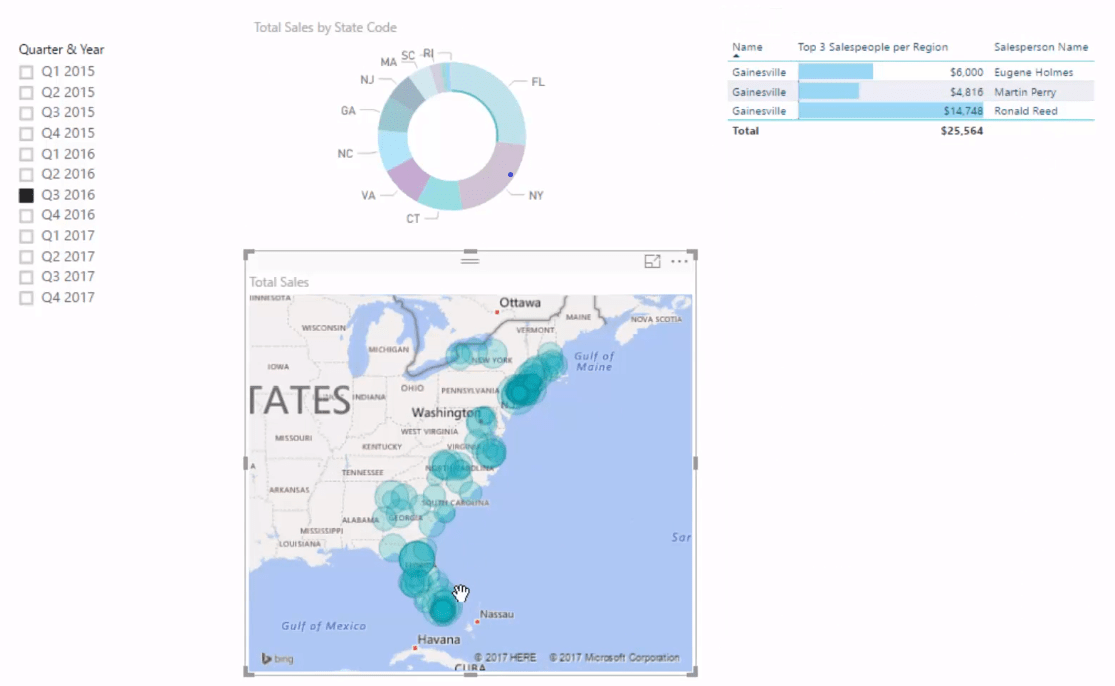Check the Q4 2015 slicer box
The image size is (1115, 686).
26,134
